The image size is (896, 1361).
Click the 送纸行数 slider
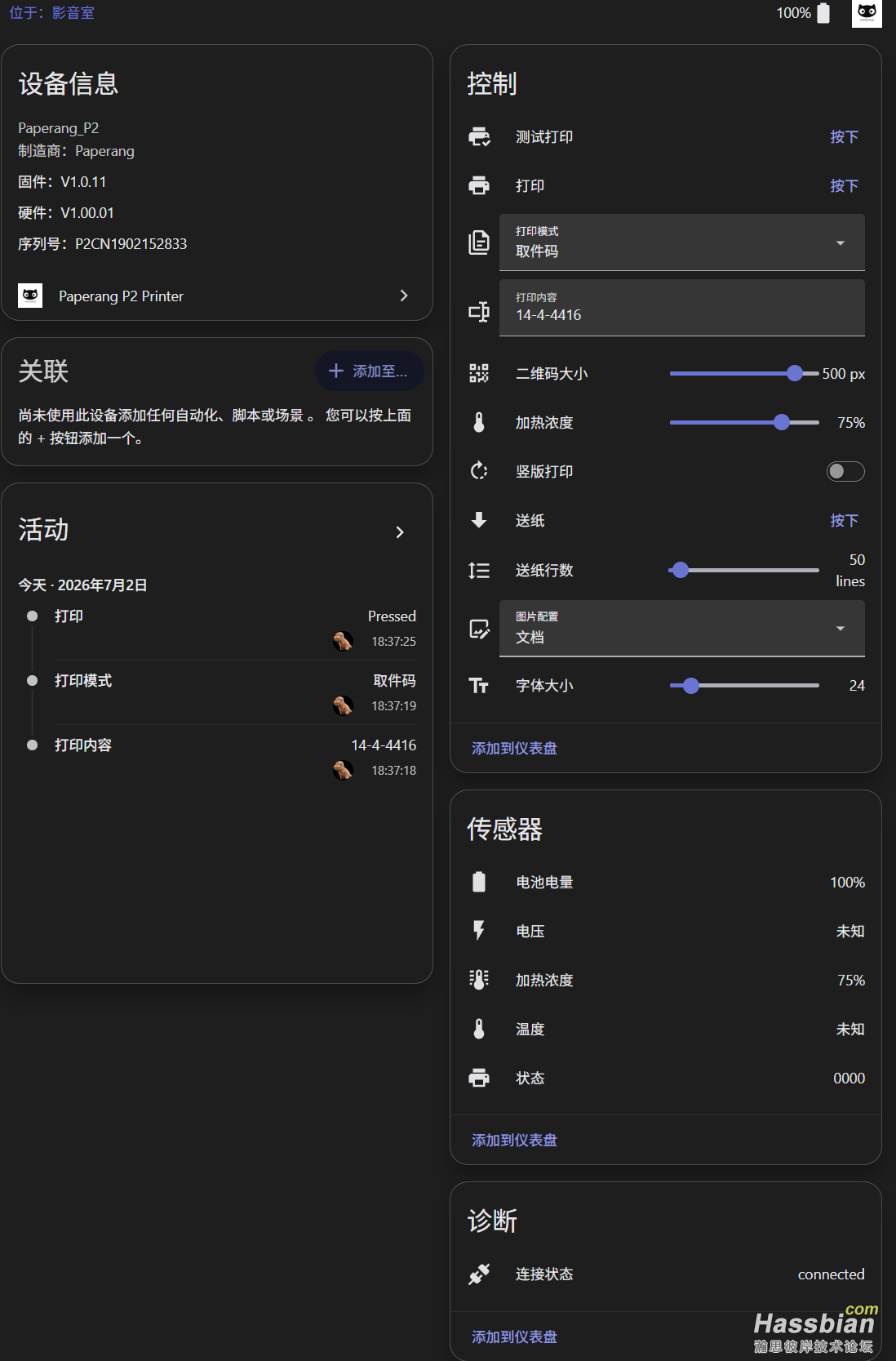[744, 570]
